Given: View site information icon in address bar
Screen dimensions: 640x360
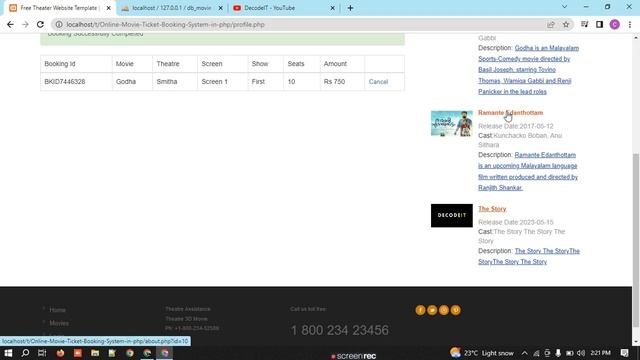Looking at the screenshot, I should (x=59, y=24).
